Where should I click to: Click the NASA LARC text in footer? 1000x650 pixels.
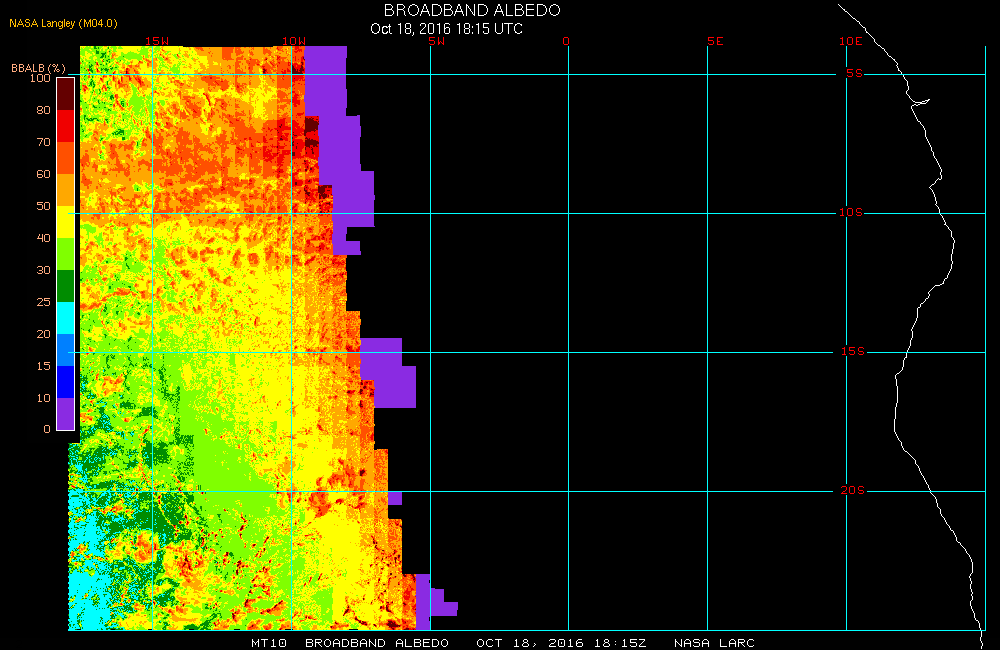tap(714, 642)
